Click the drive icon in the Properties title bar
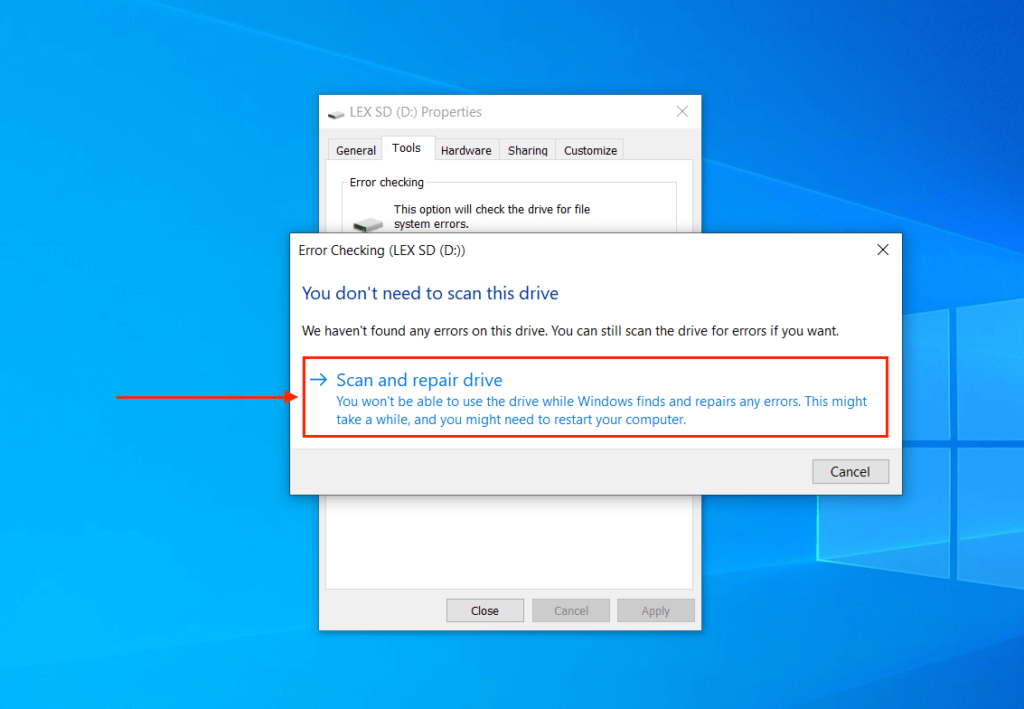 (335, 112)
